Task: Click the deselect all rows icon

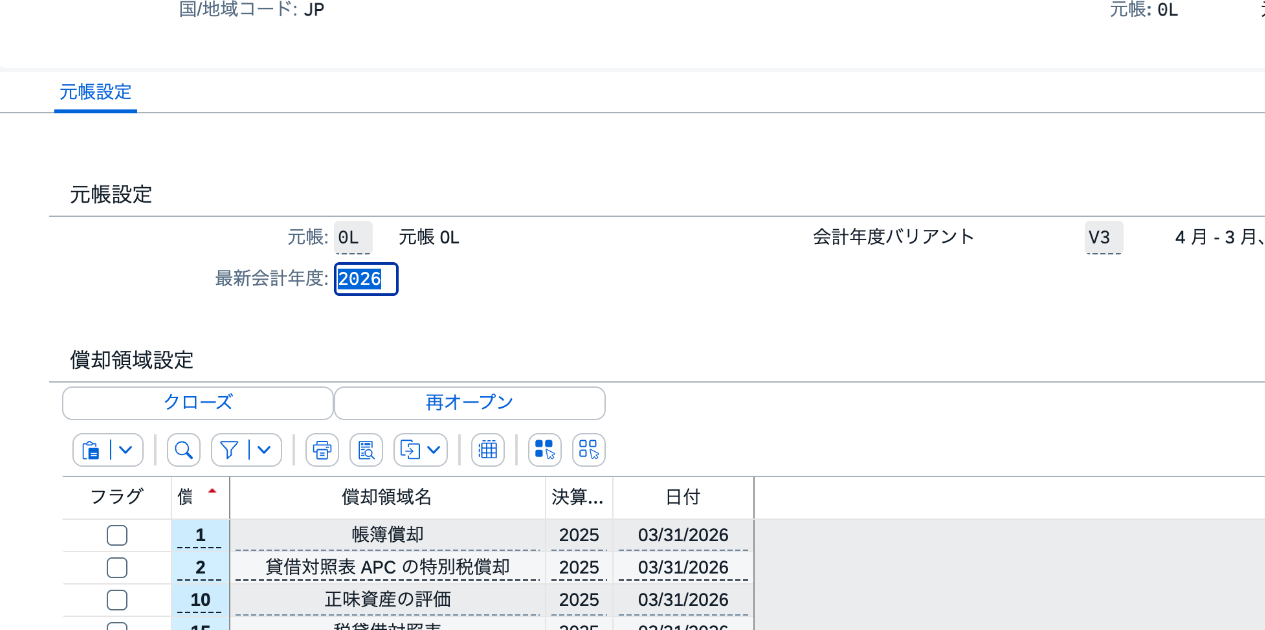Action: coord(589,450)
